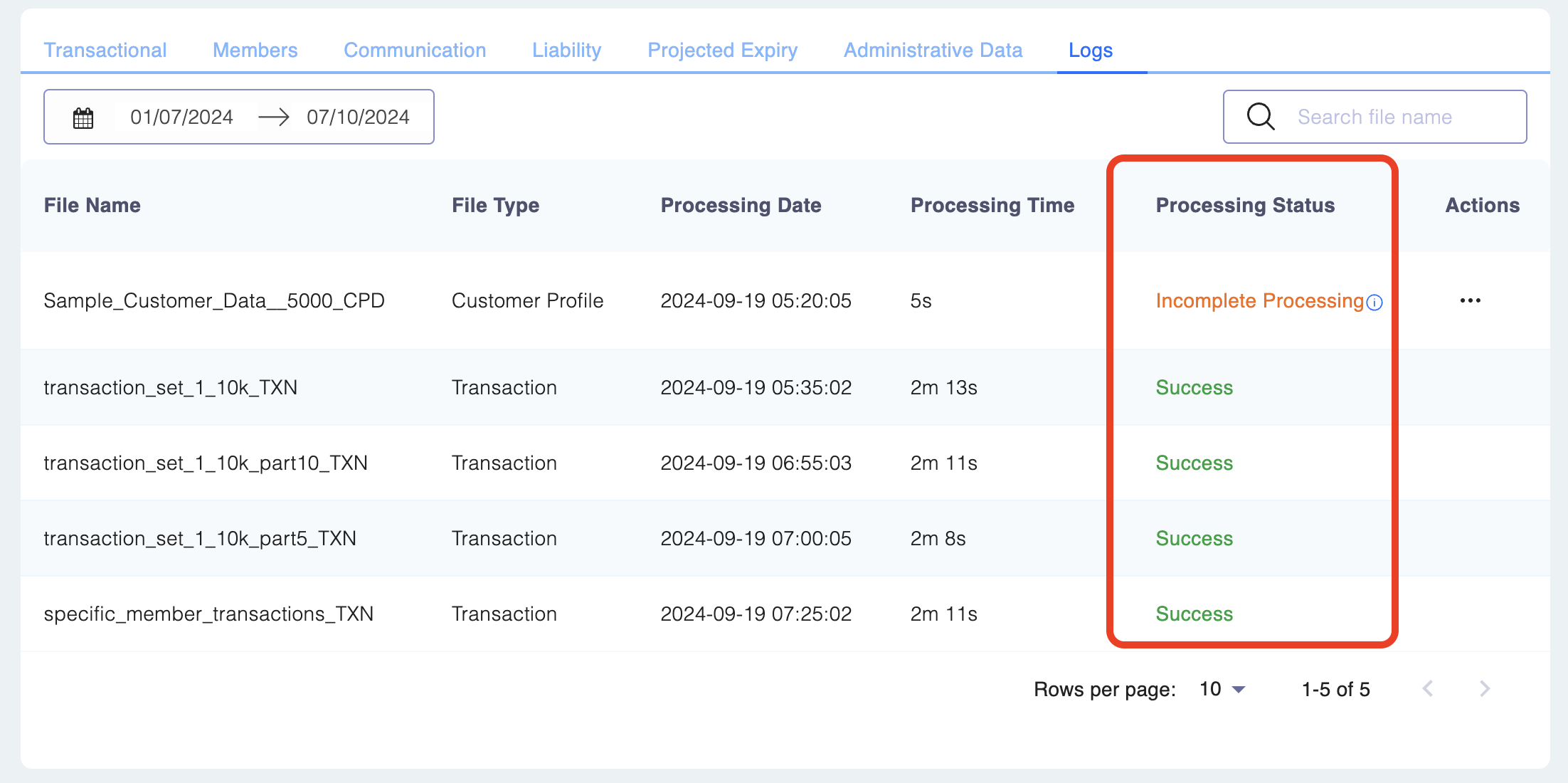Viewport: 1568px width, 783px height.
Task: Click the calendar icon in date range
Action: [83, 117]
